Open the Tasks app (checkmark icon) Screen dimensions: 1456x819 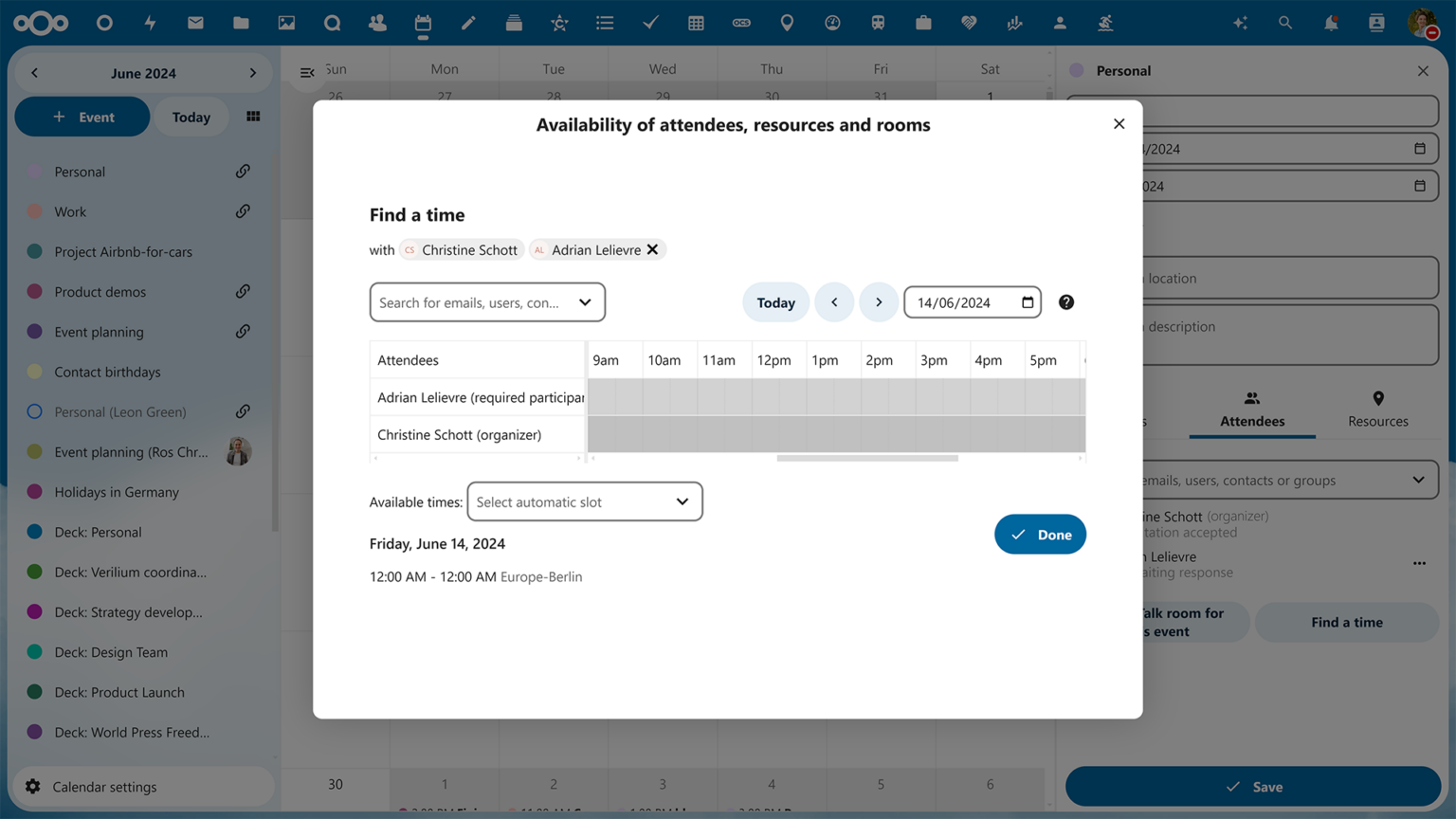pyautogui.click(x=650, y=22)
